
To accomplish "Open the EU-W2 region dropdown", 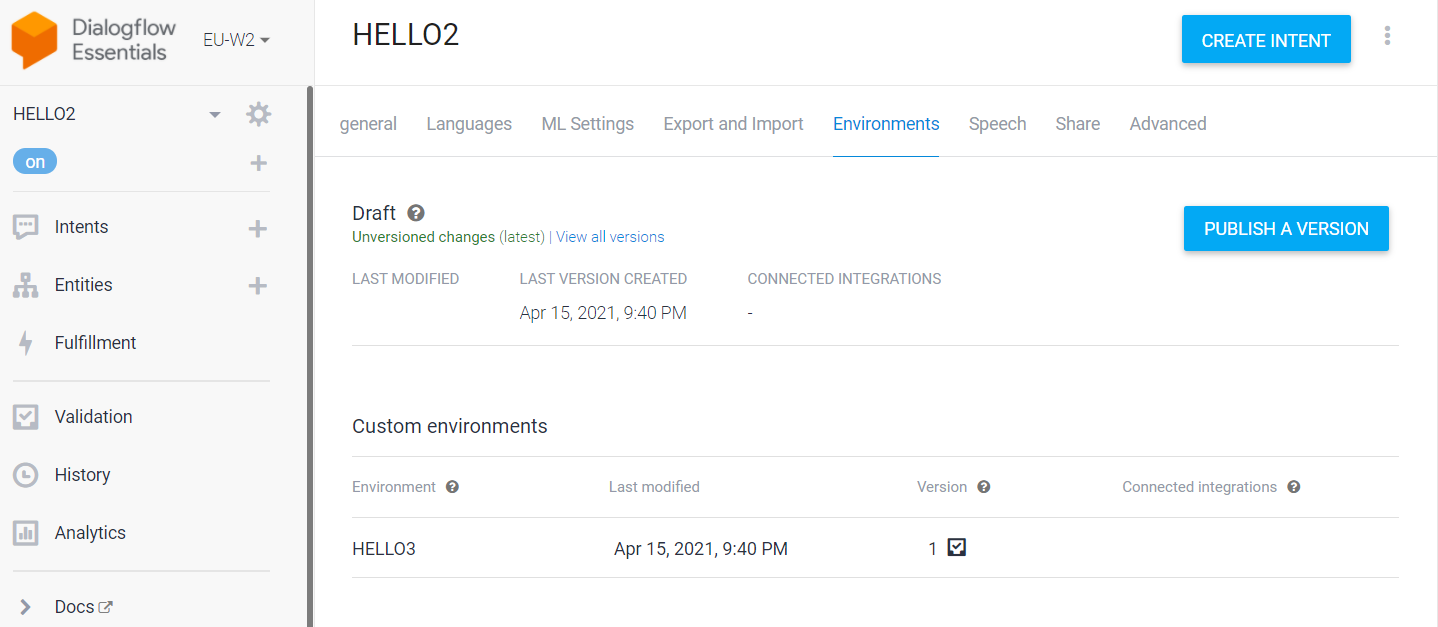I will (x=236, y=40).
